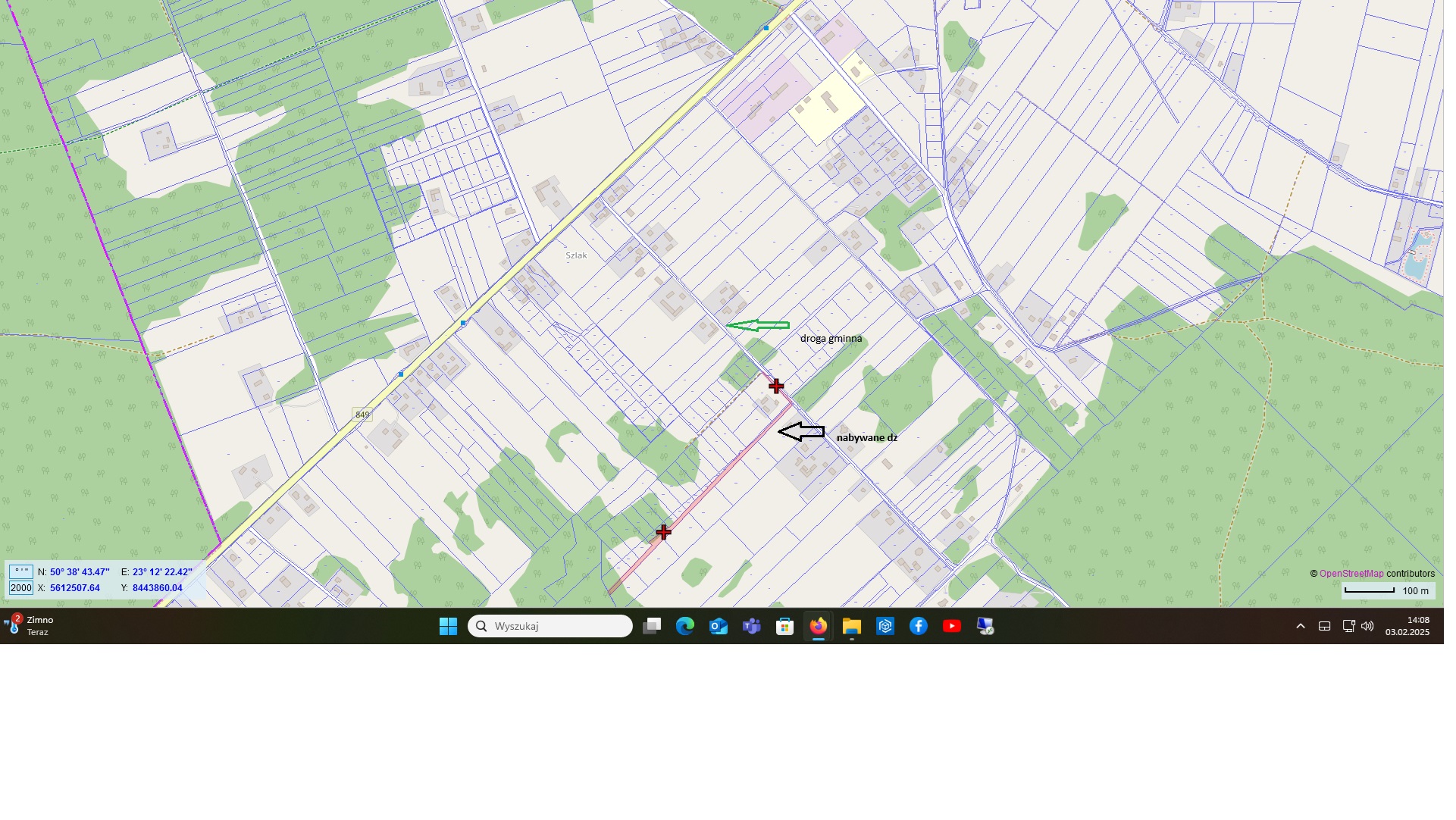Click the Wyszukaj search box
Image resolution: width=1456 pixels, height=820 pixels.
pyautogui.click(x=550, y=627)
